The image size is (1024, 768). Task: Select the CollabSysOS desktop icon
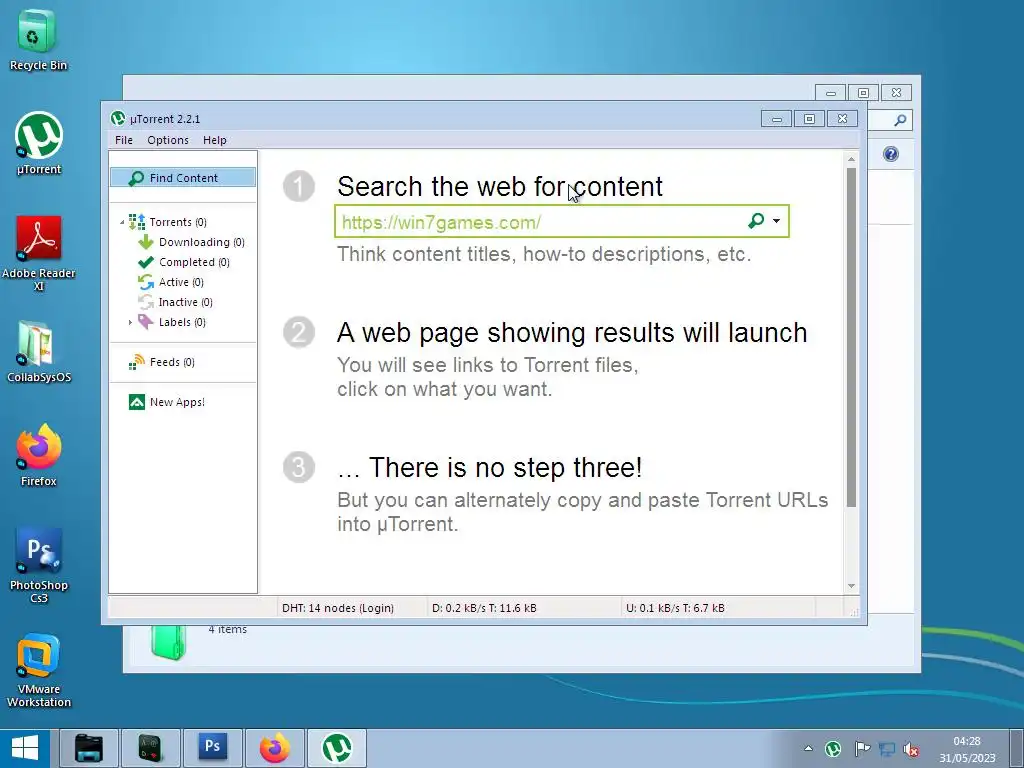(x=39, y=351)
